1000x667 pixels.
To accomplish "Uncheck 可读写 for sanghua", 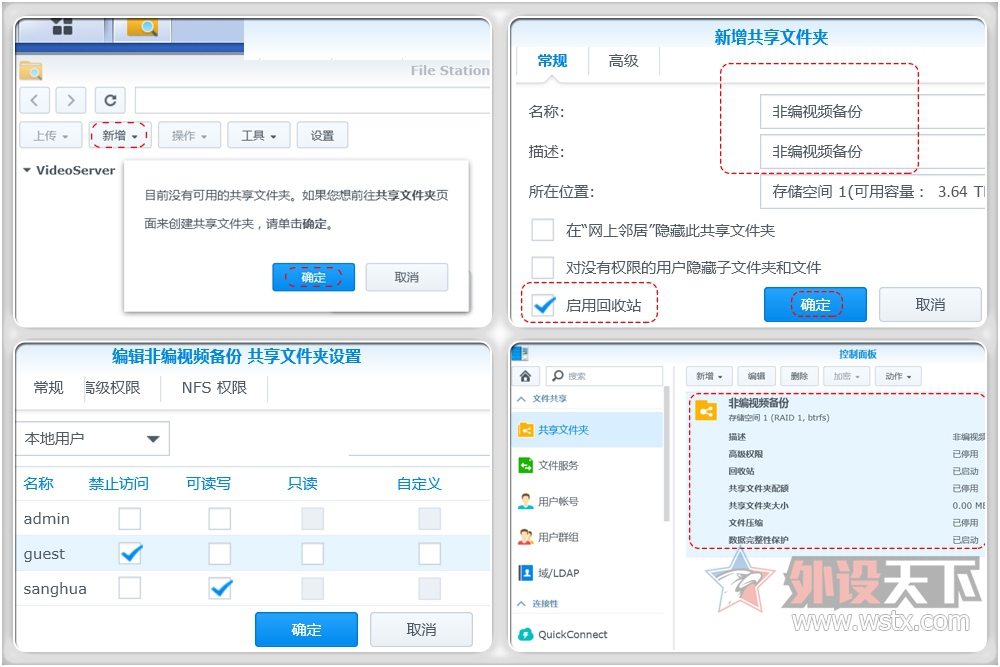I will click(221, 588).
